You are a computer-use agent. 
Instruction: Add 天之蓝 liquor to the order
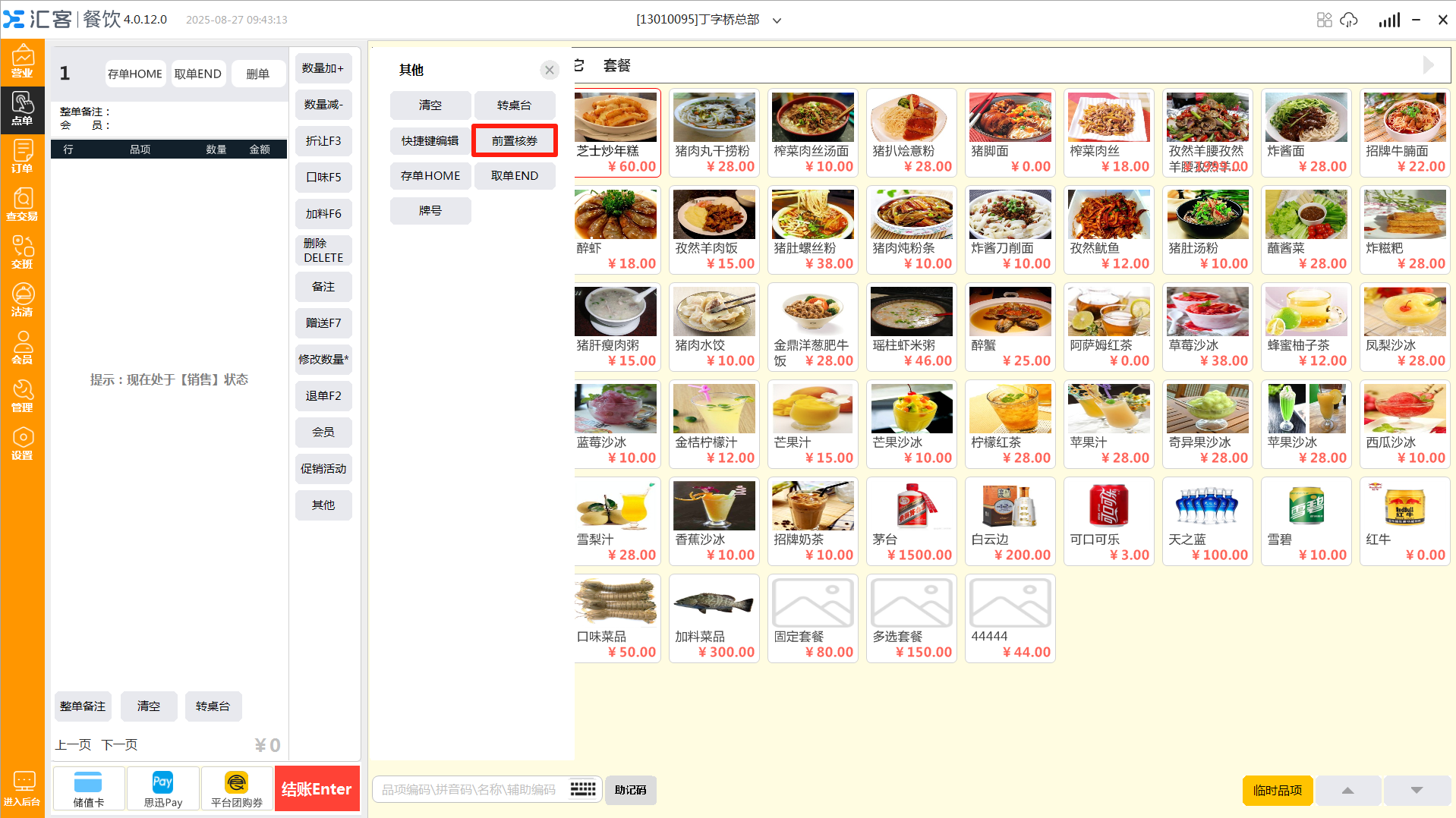coord(1208,521)
